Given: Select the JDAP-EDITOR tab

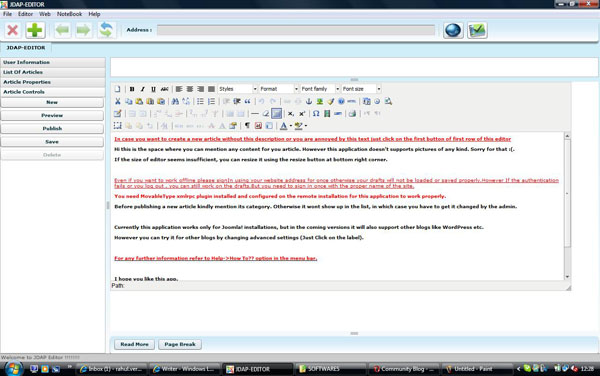Looking at the screenshot, I should [26, 48].
